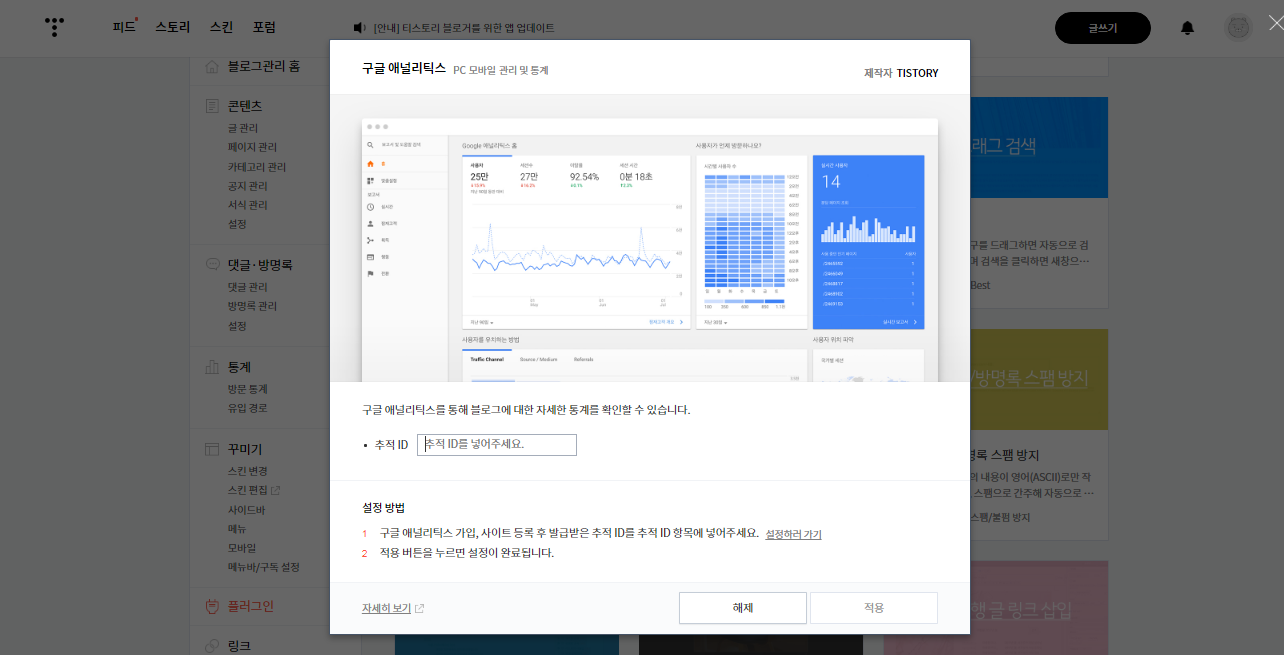The image size is (1284, 655).
Task: Click the TISTORY creator label
Action: pos(917,73)
